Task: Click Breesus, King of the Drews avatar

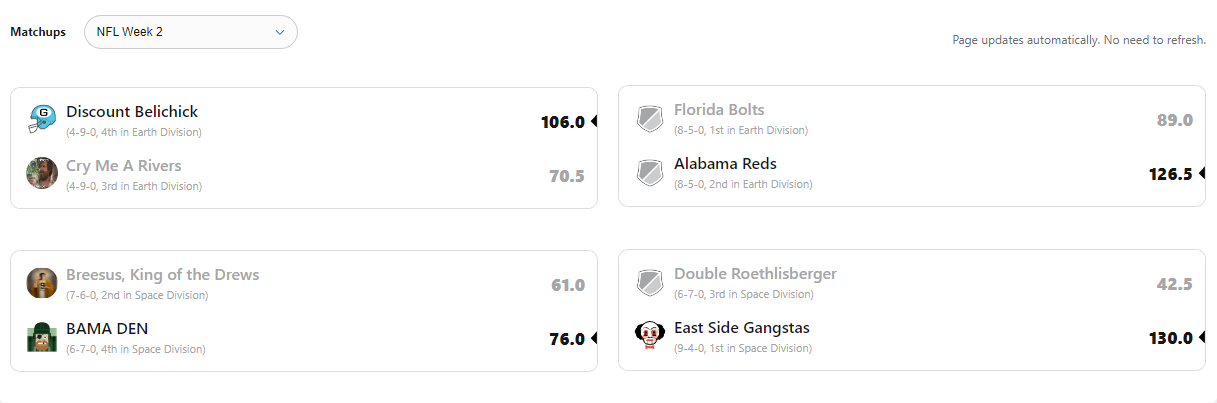Action: click(42, 283)
